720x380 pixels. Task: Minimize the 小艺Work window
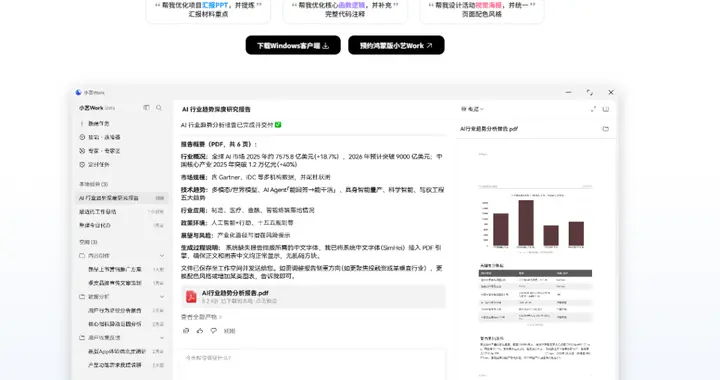pyautogui.click(x=568, y=92)
